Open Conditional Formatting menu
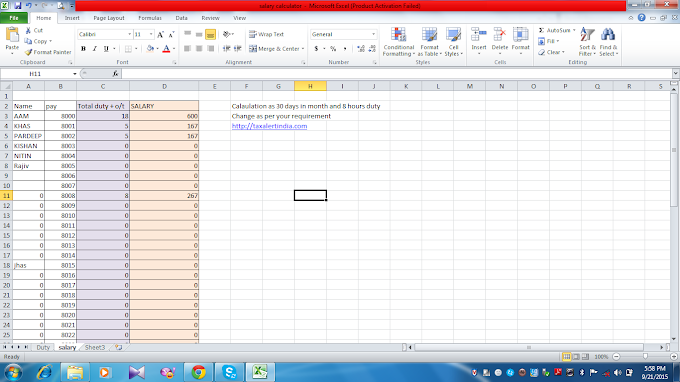 coord(399,42)
